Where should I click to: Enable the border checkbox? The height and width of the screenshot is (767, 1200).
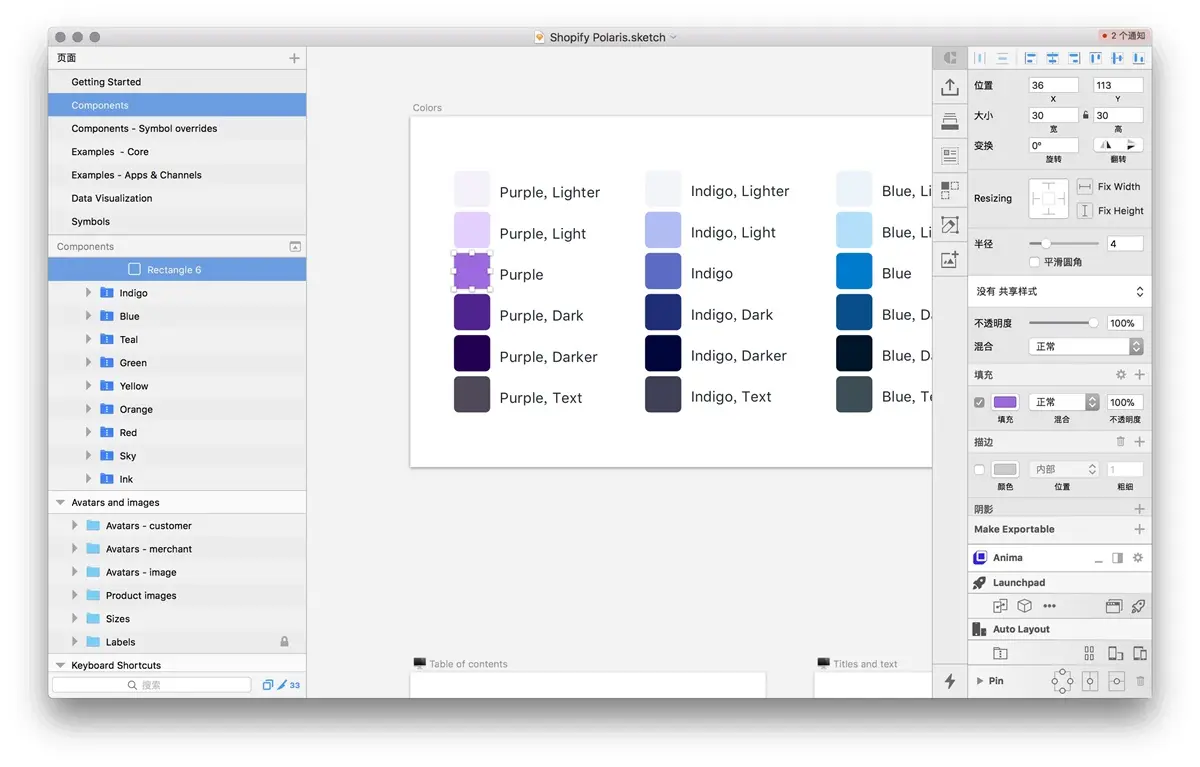coord(979,469)
